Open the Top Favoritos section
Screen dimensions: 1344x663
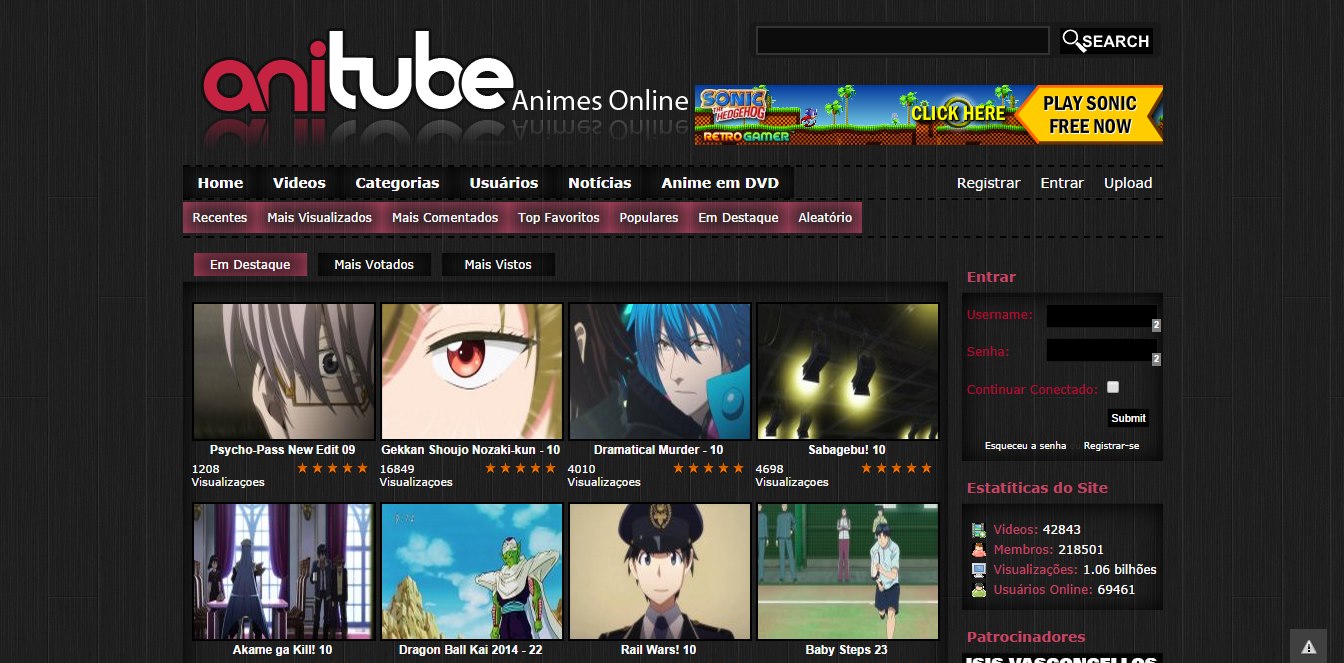558,217
